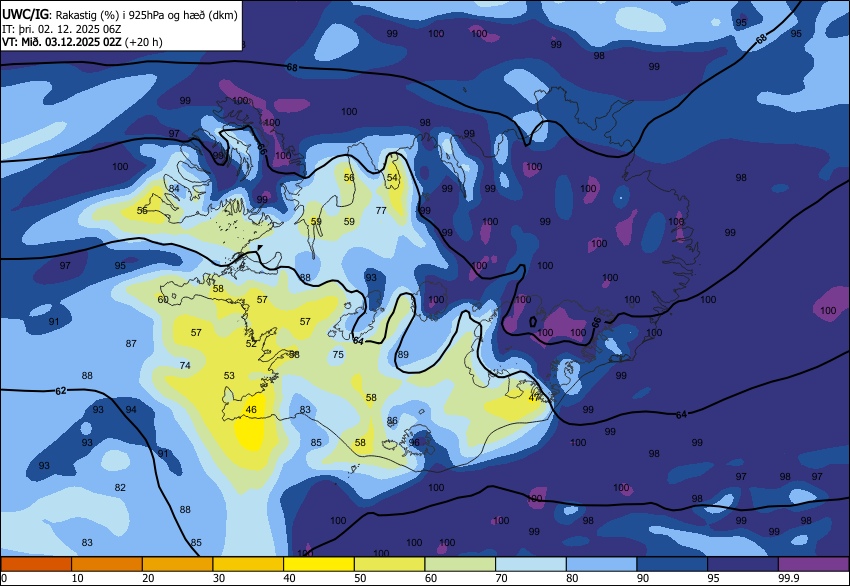
Task: Click the humidity value '60' on the map
Action: [163, 299]
